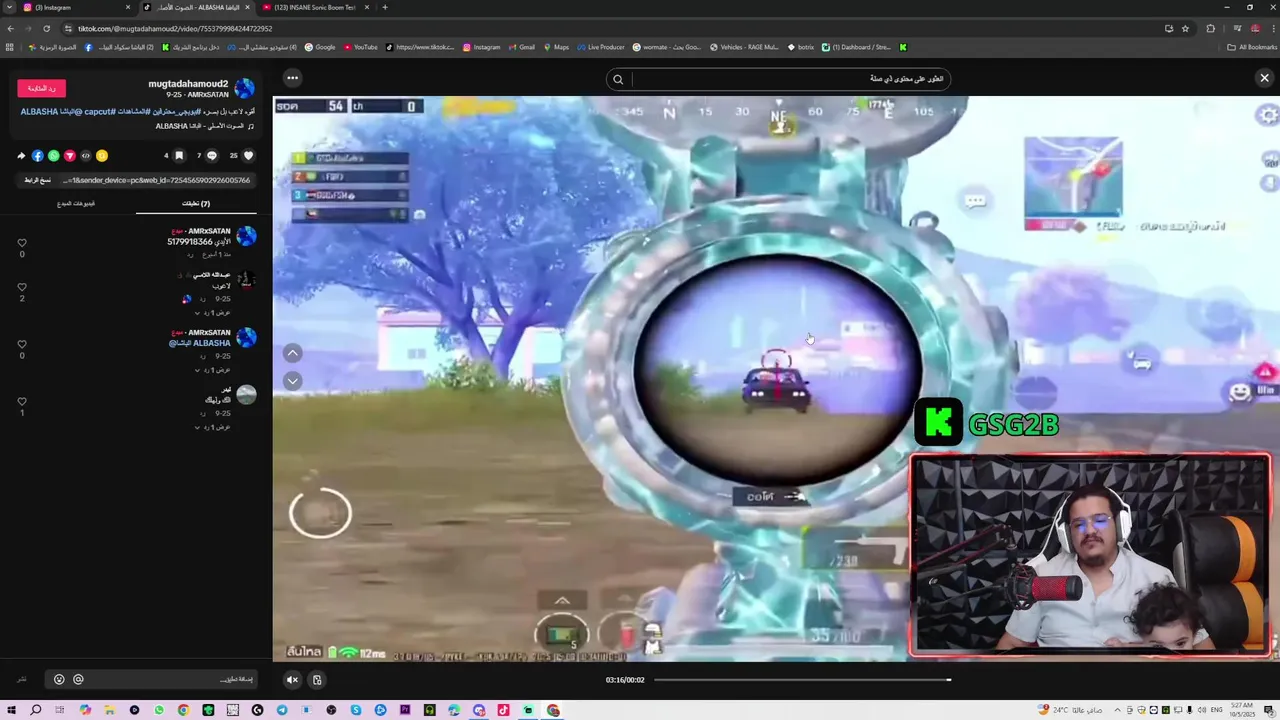Go to next video with down chevron
The image size is (1280, 720).
292,381
